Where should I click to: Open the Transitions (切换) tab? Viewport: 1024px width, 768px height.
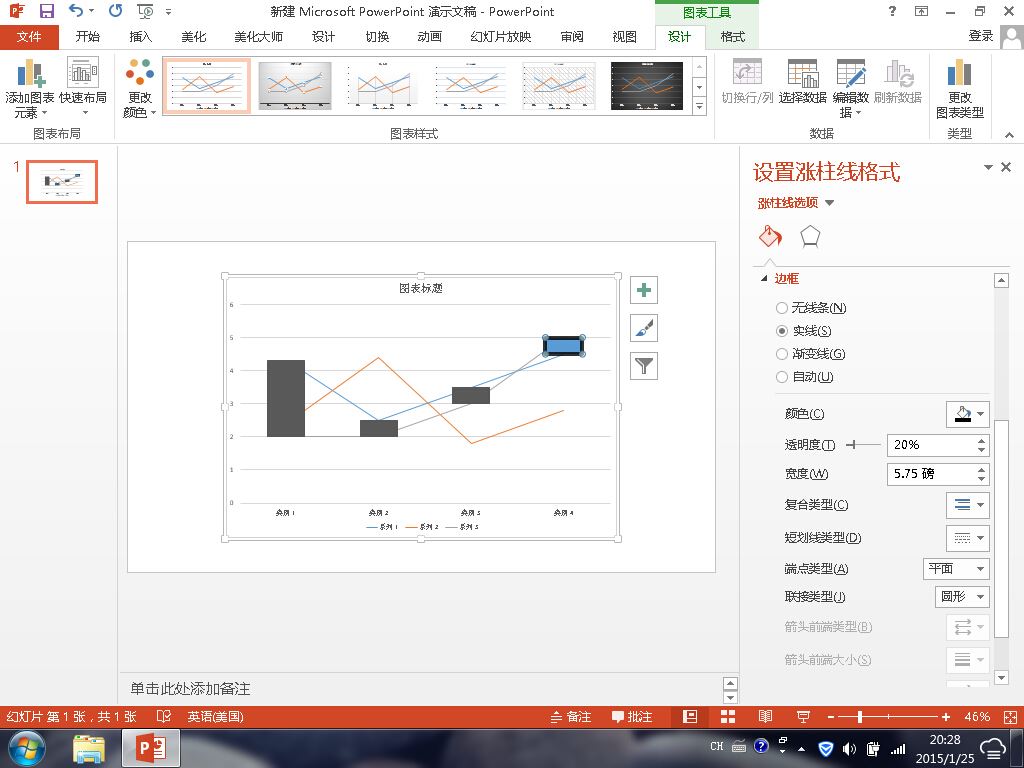tap(377, 37)
